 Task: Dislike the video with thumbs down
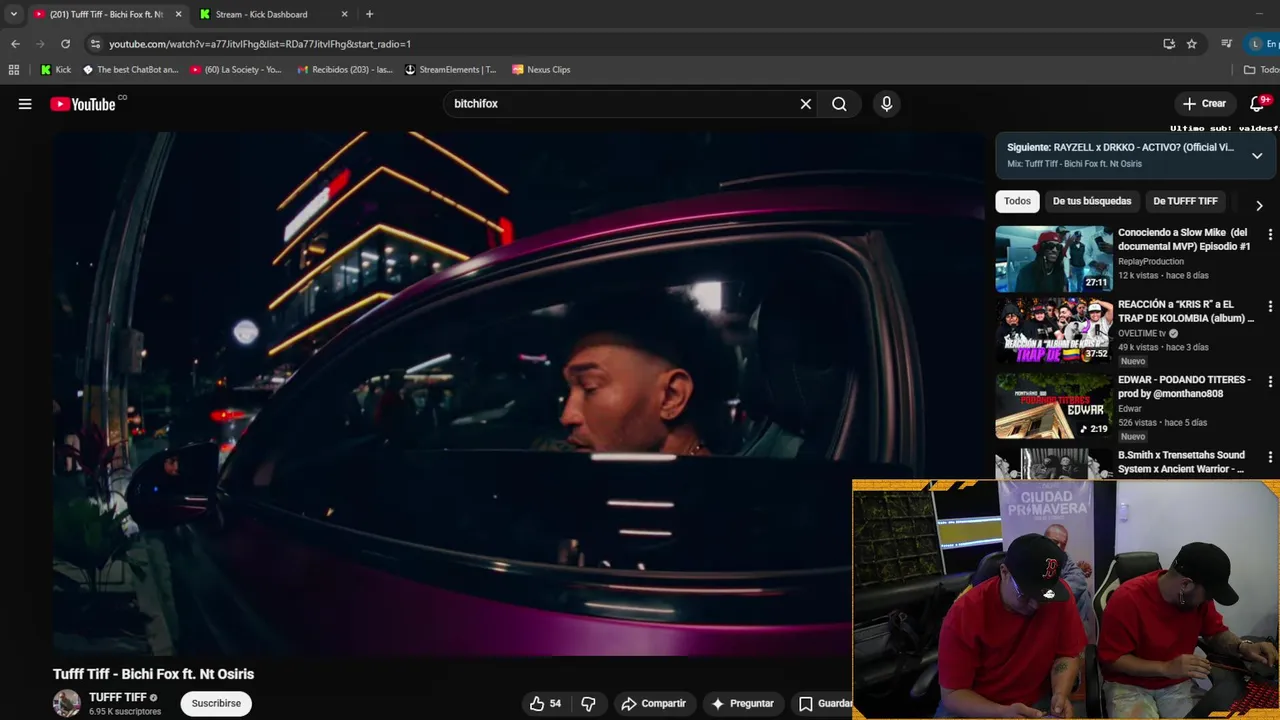tap(588, 704)
